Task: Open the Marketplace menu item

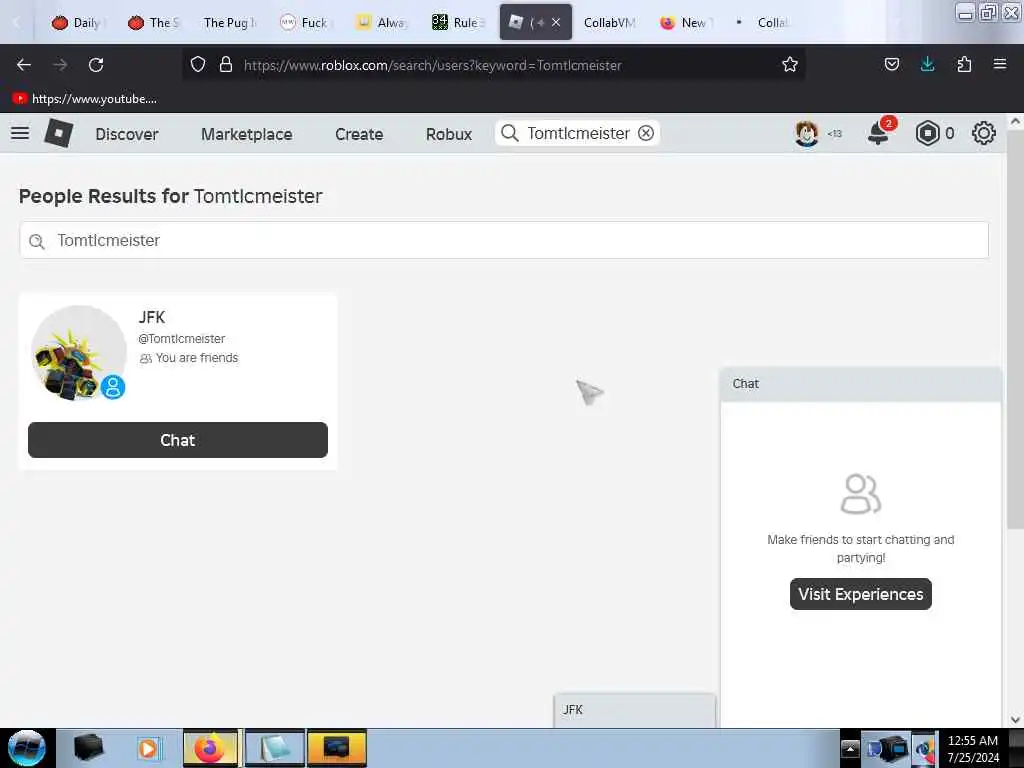Action: coord(247,134)
